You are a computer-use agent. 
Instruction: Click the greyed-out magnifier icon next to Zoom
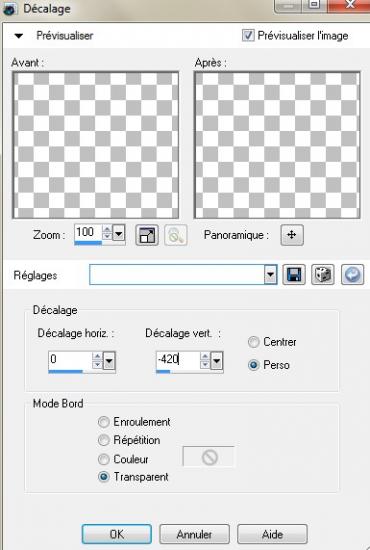point(175,235)
